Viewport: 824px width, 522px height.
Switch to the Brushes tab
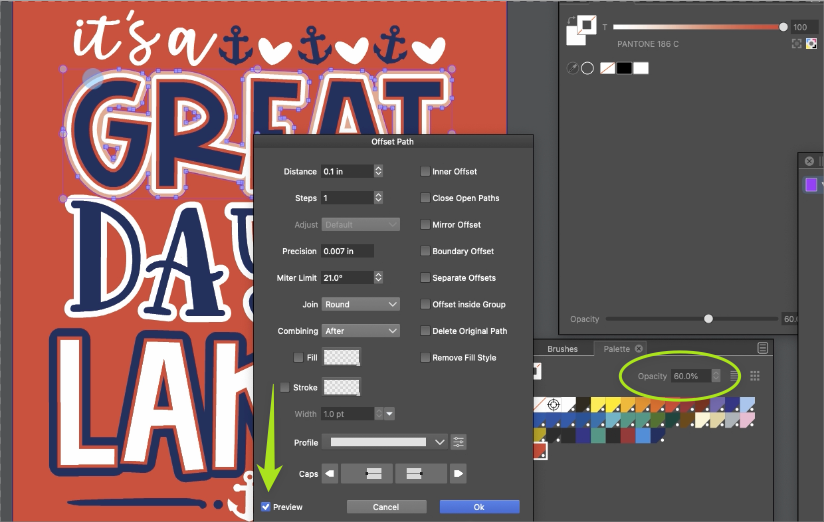(562, 349)
